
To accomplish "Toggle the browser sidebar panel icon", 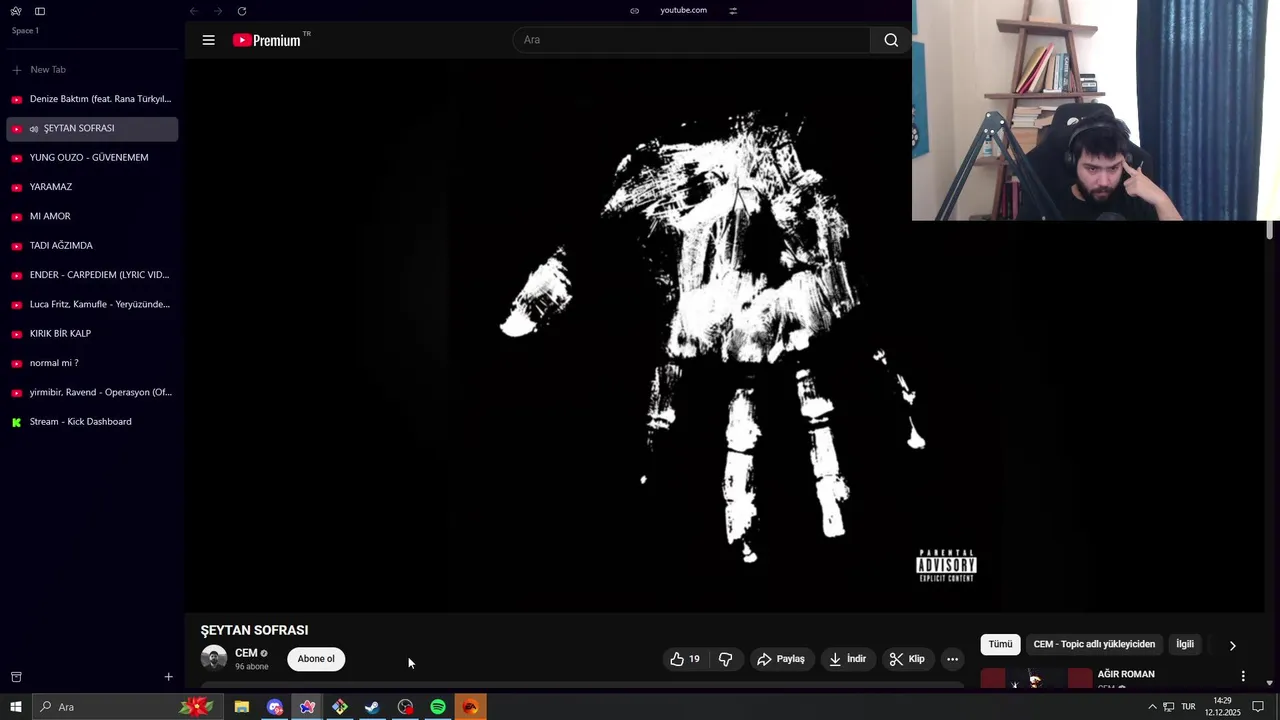I will coord(40,11).
